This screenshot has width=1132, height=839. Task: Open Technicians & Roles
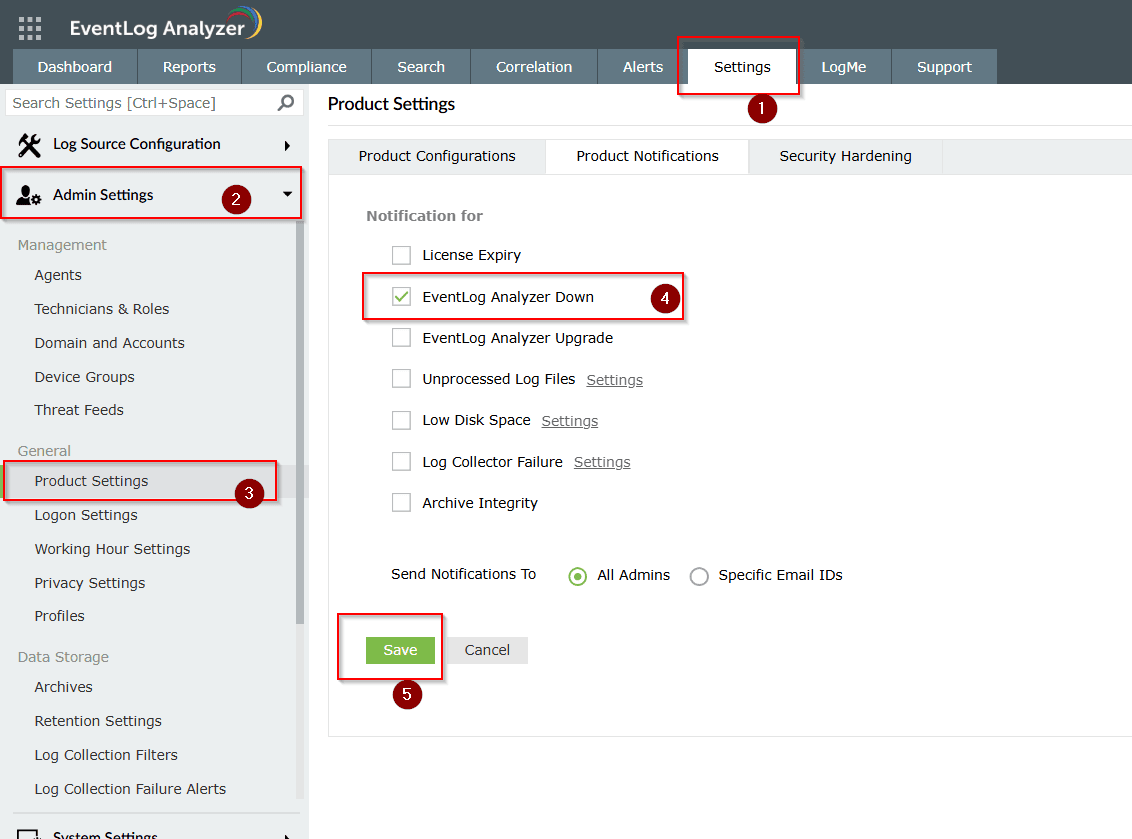(x=102, y=309)
